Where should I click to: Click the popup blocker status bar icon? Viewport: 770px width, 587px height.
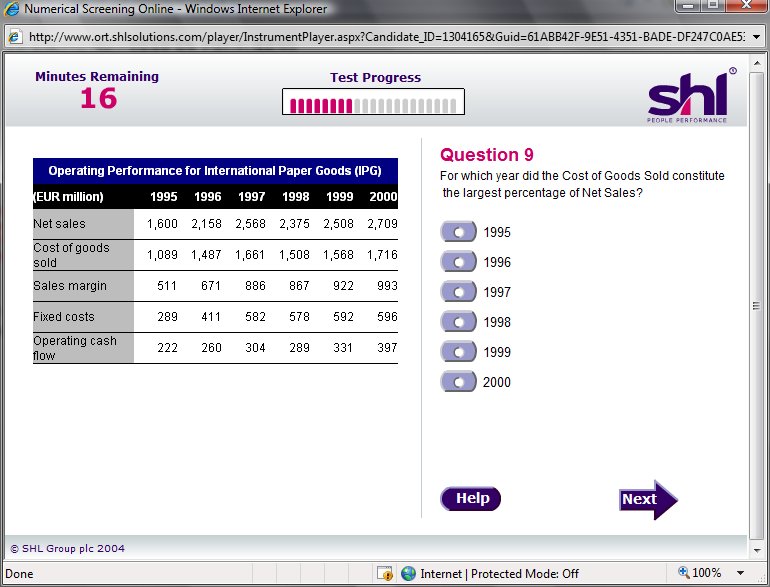(x=385, y=573)
